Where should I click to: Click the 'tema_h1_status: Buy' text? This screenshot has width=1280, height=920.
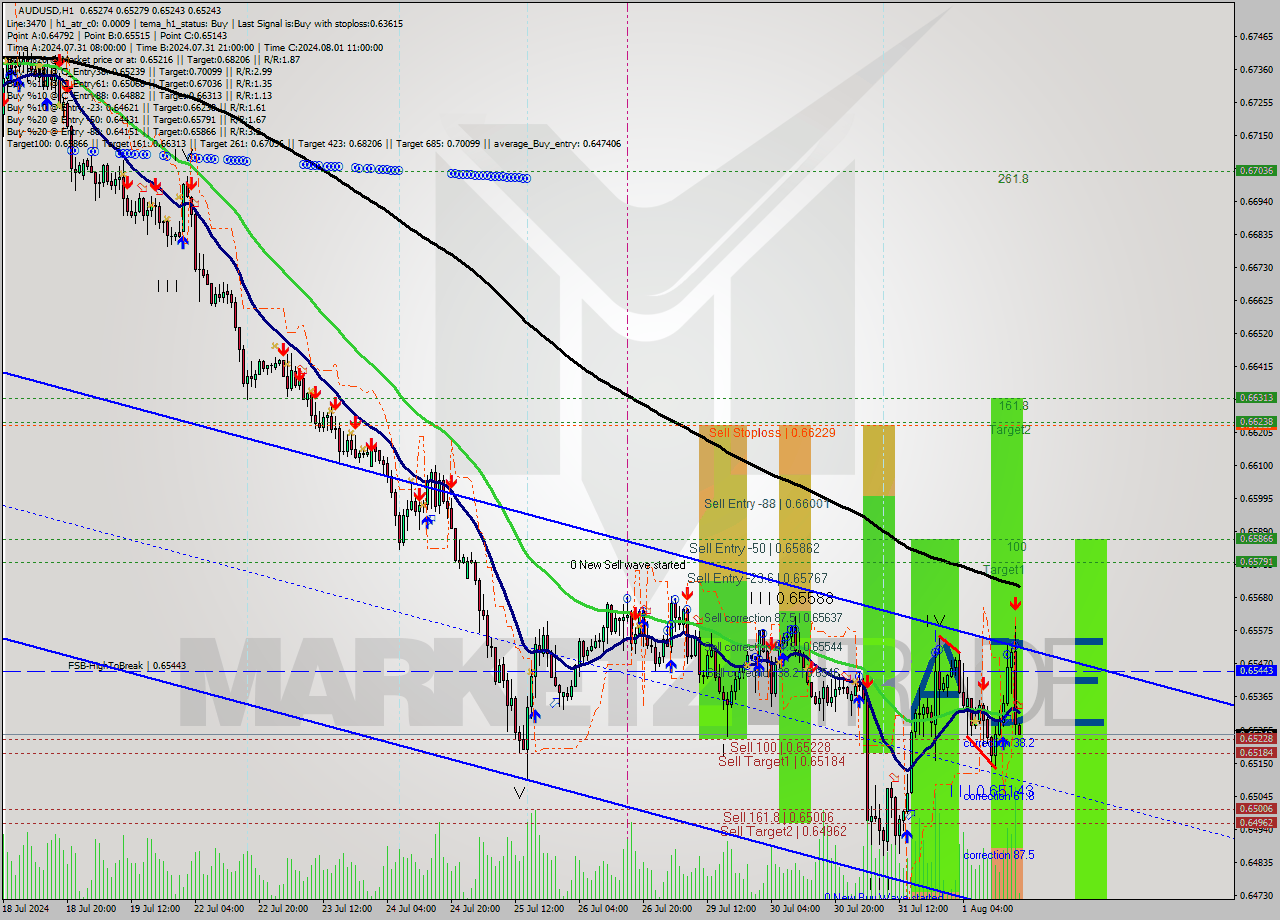pyautogui.click(x=182, y=22)
